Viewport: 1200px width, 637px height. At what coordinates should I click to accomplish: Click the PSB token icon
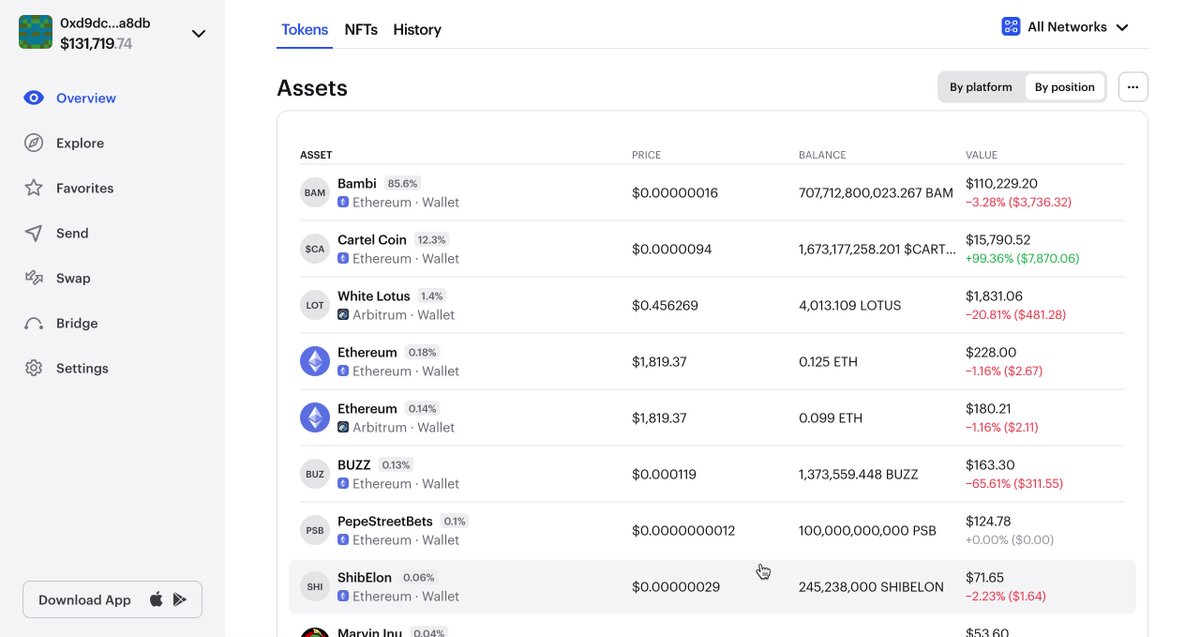tap(315, 530)
